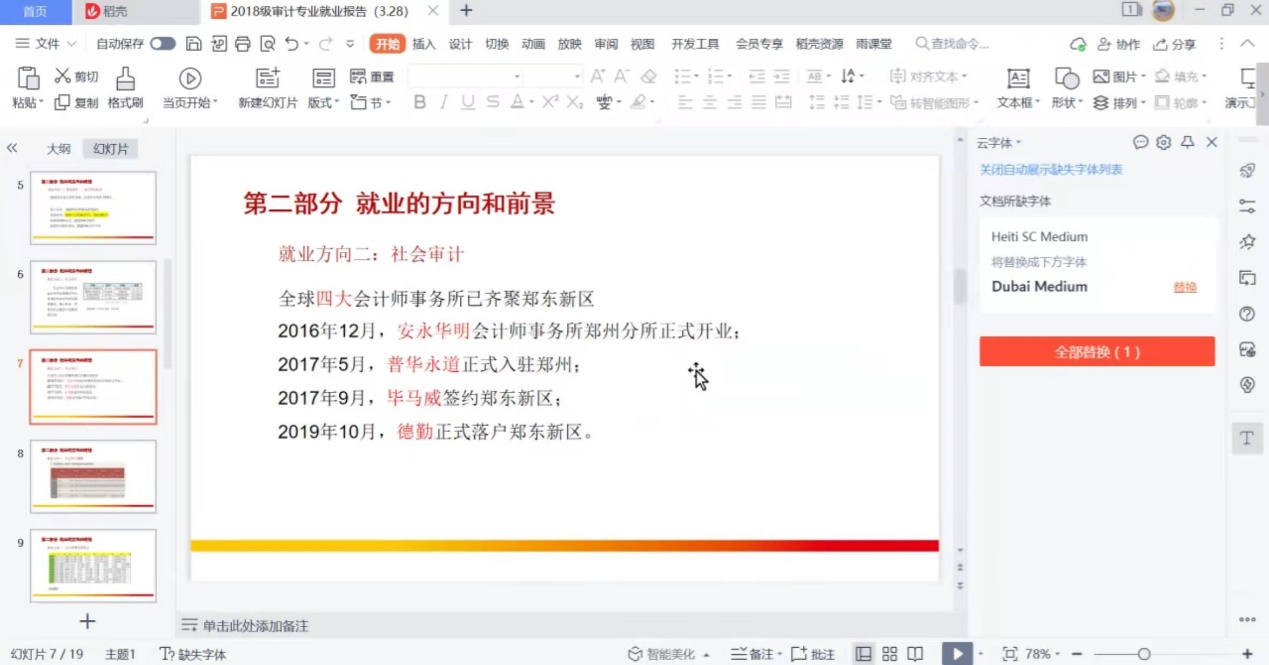The width and height of the screenshot is (1269, 665).
Task: Open the zoom percentage 78% dropdown
Action: pos(1042,654)
